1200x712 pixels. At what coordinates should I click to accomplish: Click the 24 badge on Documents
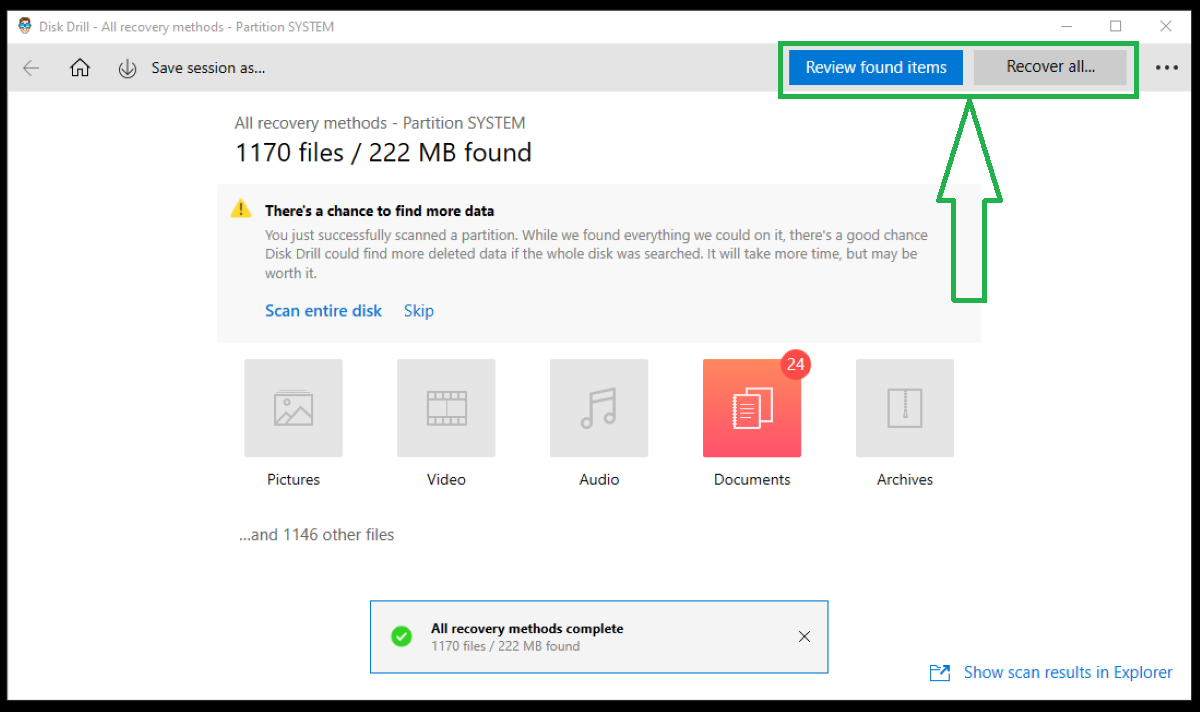pos(796,364)
